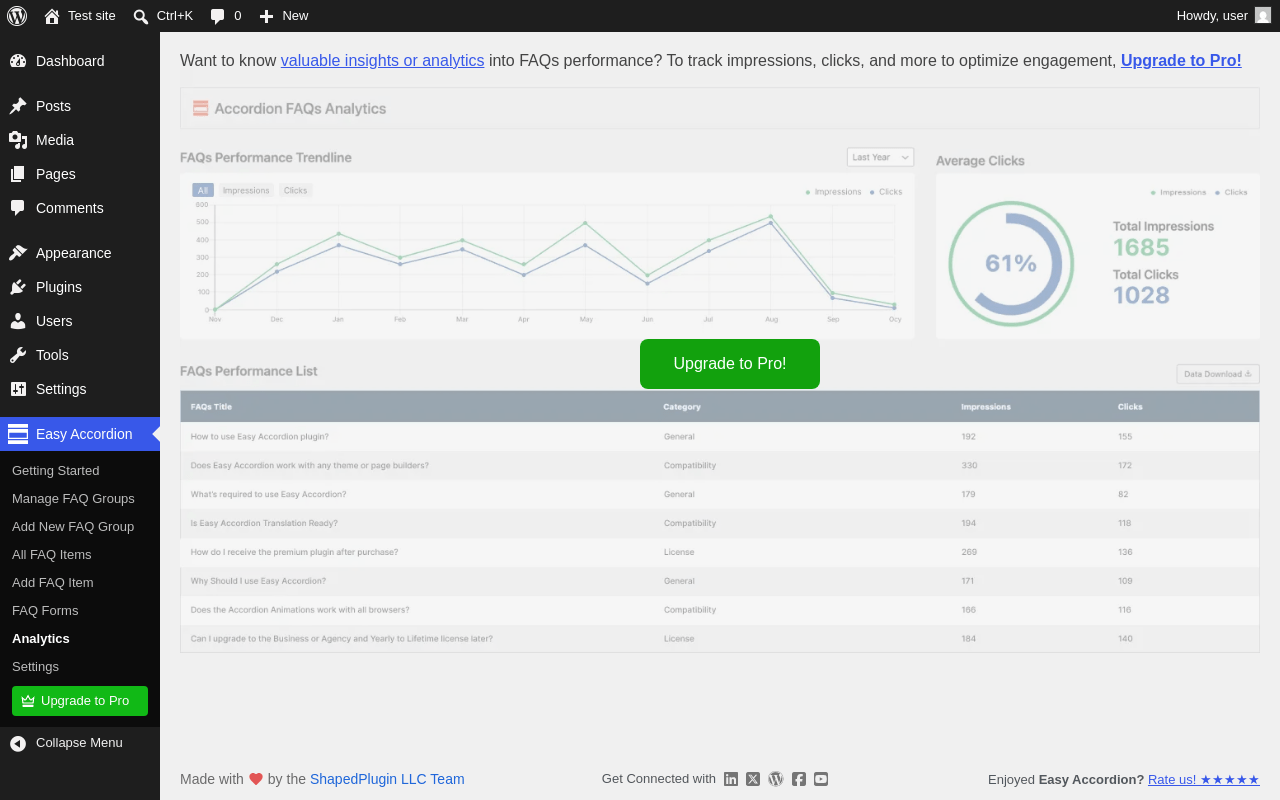Click the bold Upgrade to Pro! text link
Viewport: 1280px width, 800px height.
tap(1181, 60)
